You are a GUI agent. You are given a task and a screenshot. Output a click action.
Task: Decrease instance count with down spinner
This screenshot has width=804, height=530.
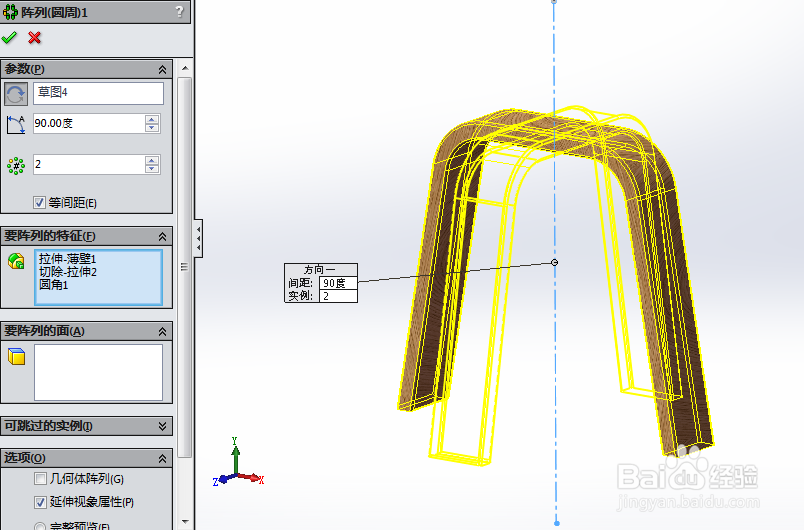(x=152, y=169)
